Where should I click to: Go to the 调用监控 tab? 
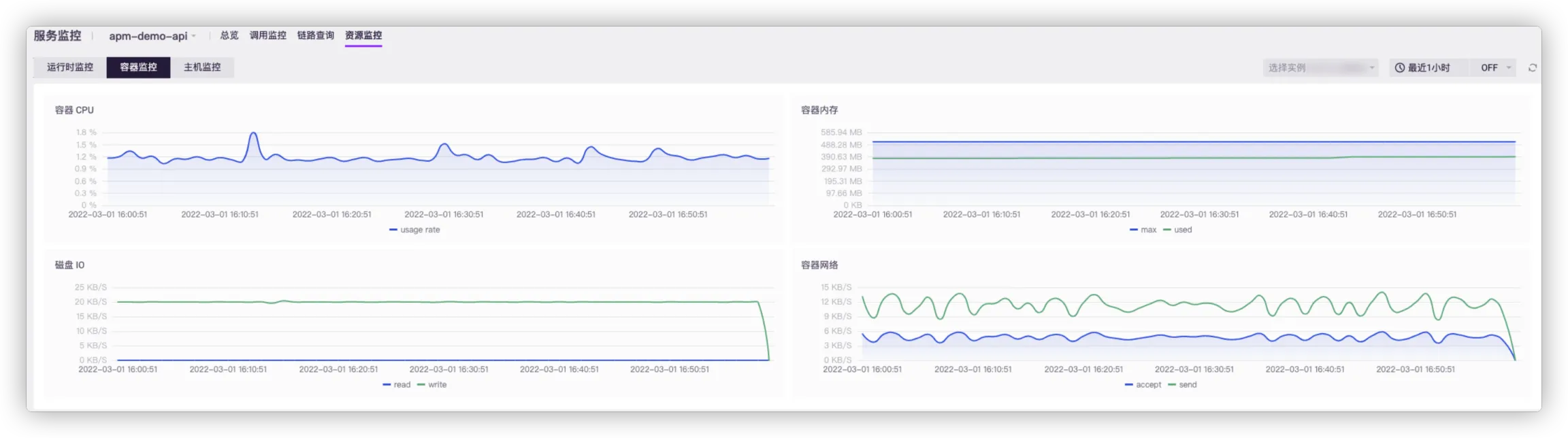pyautogui.click(x=267, y=35)
